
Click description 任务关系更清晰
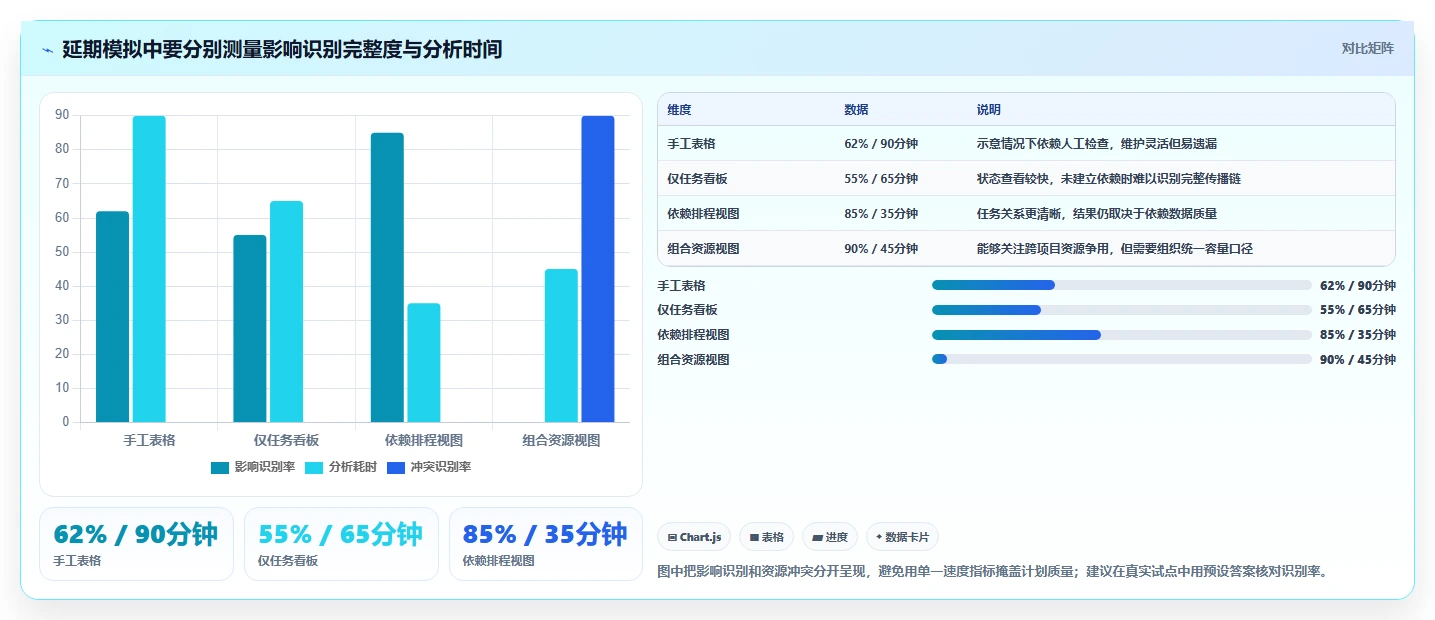[1097, 214]
